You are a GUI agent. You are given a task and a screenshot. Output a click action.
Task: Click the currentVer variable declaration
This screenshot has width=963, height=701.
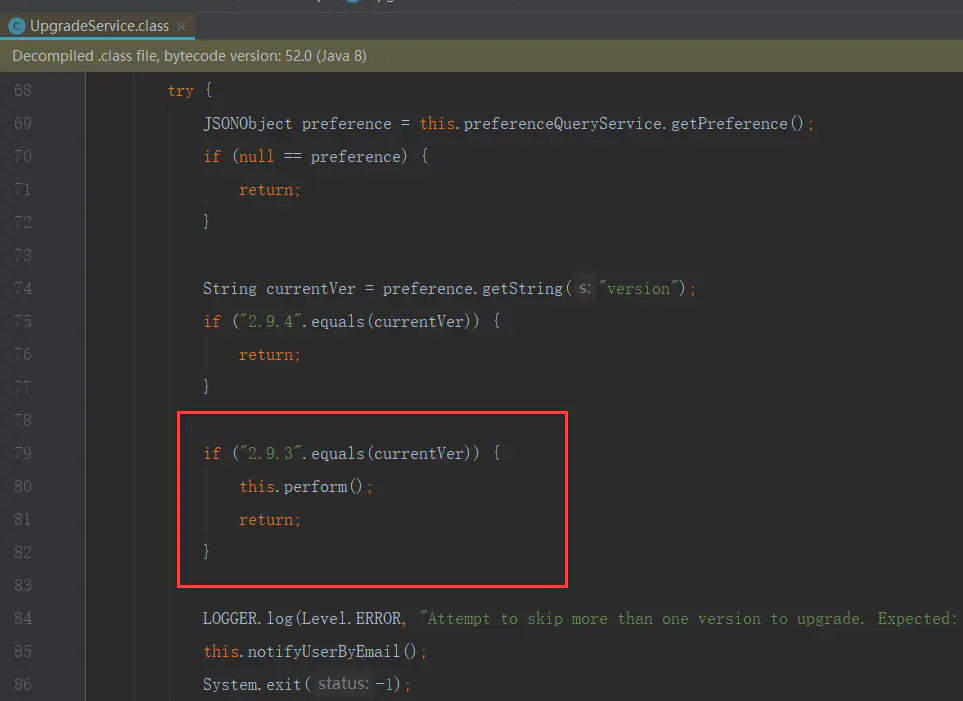pos(310,288)
